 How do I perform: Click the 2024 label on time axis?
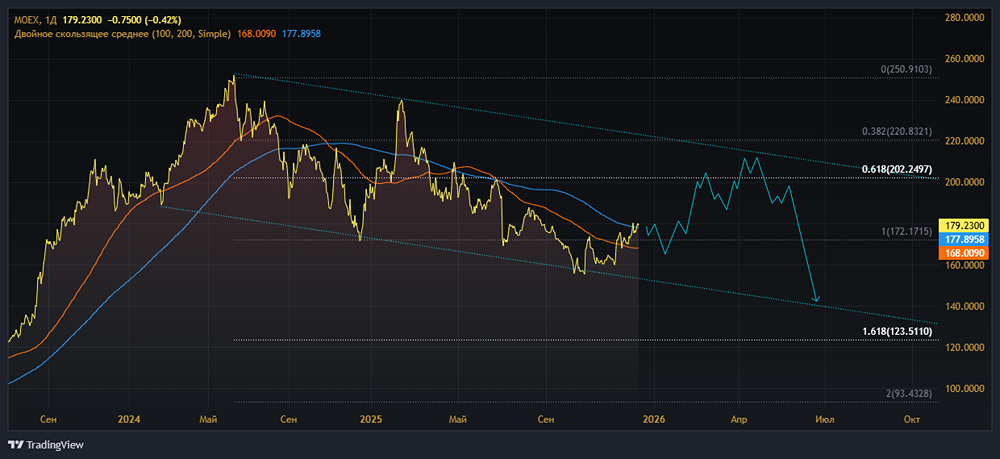pos(129,419)
